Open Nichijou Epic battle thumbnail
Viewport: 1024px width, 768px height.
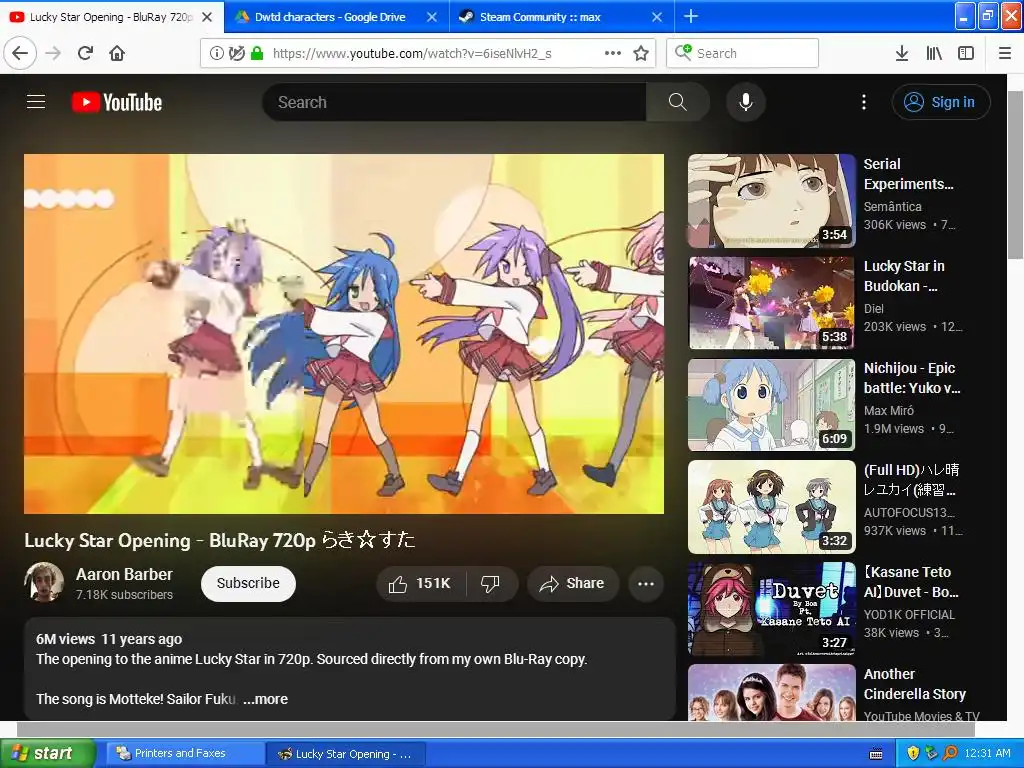[771, 405]
